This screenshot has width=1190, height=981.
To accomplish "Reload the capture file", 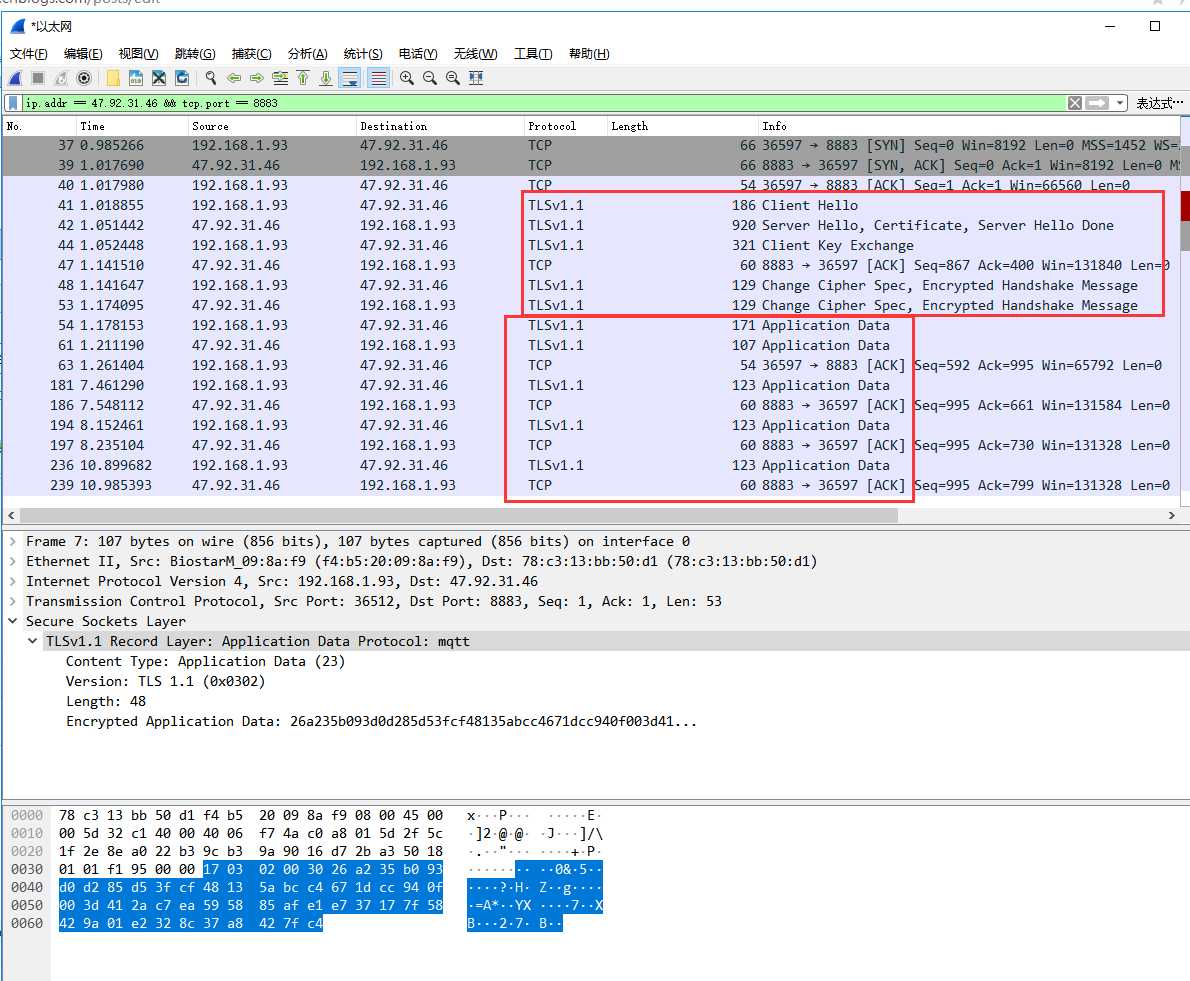I will tap(182, 78).
